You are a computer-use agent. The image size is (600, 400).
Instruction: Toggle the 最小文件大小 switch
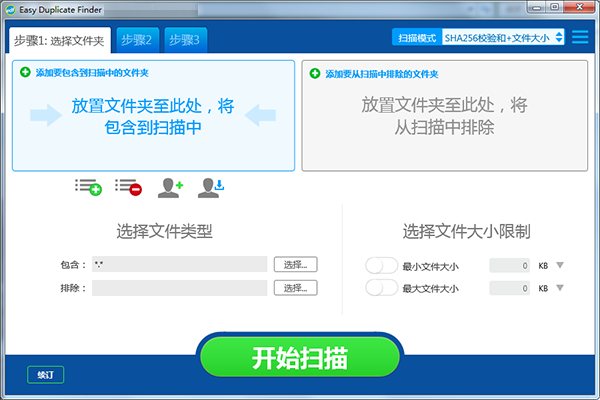[382, 265]
